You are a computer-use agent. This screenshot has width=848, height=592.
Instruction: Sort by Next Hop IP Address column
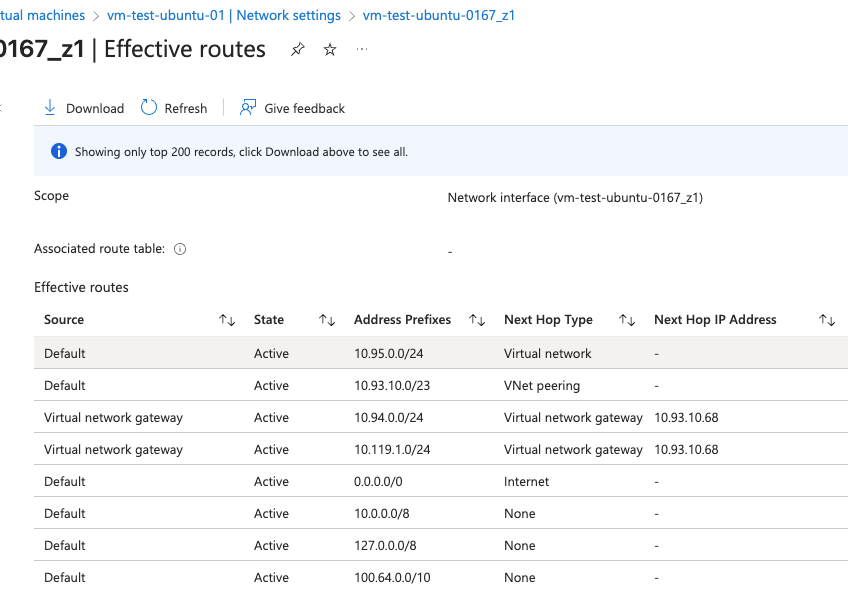click(827, 320)
